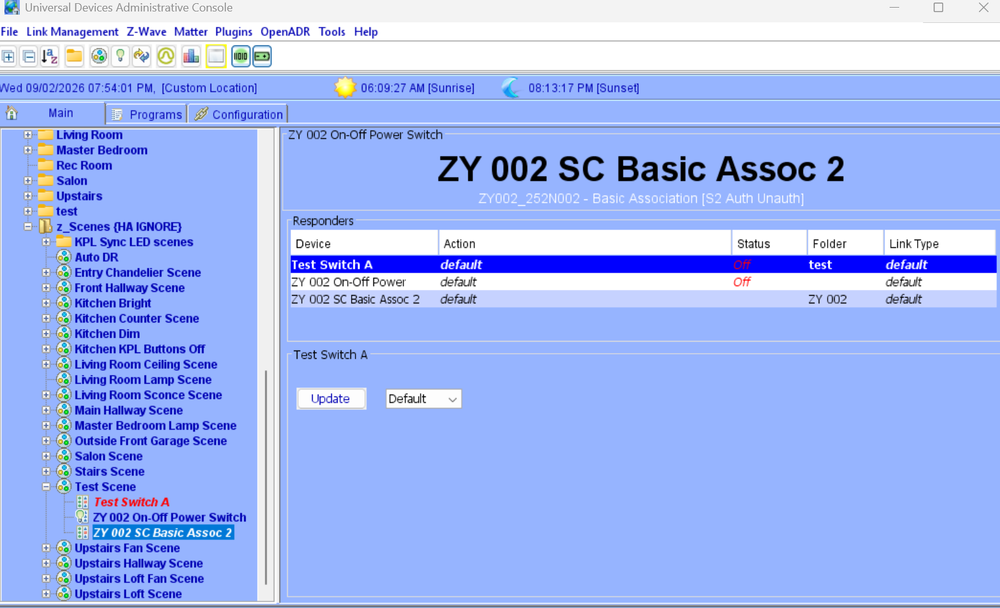
Task: Click the Status column header
Action: pyautogui.click(x=770, y=244)
